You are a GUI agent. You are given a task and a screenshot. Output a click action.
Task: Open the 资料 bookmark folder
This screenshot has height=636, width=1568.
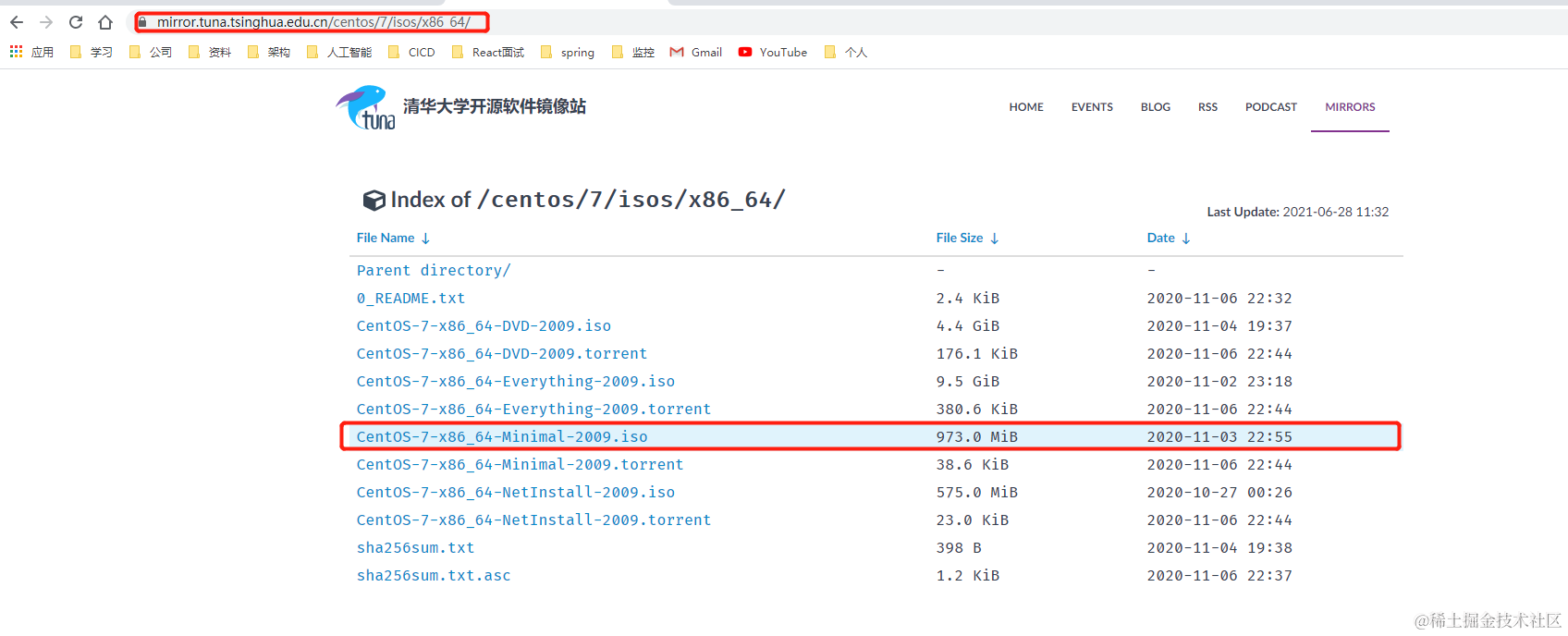[210, 52]
